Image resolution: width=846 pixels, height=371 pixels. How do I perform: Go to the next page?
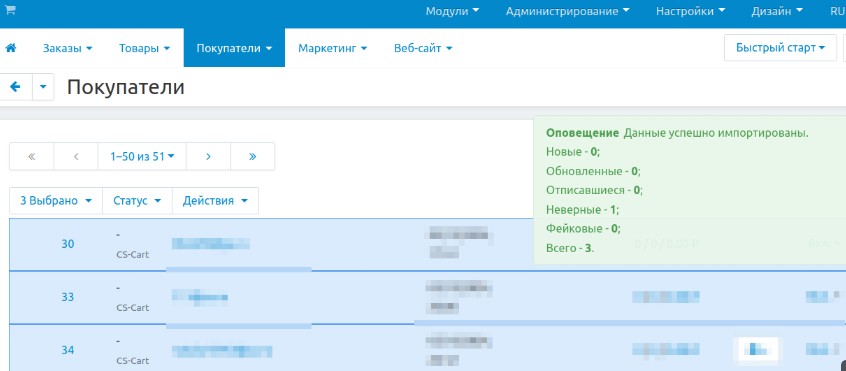click(x=208, y=156)
